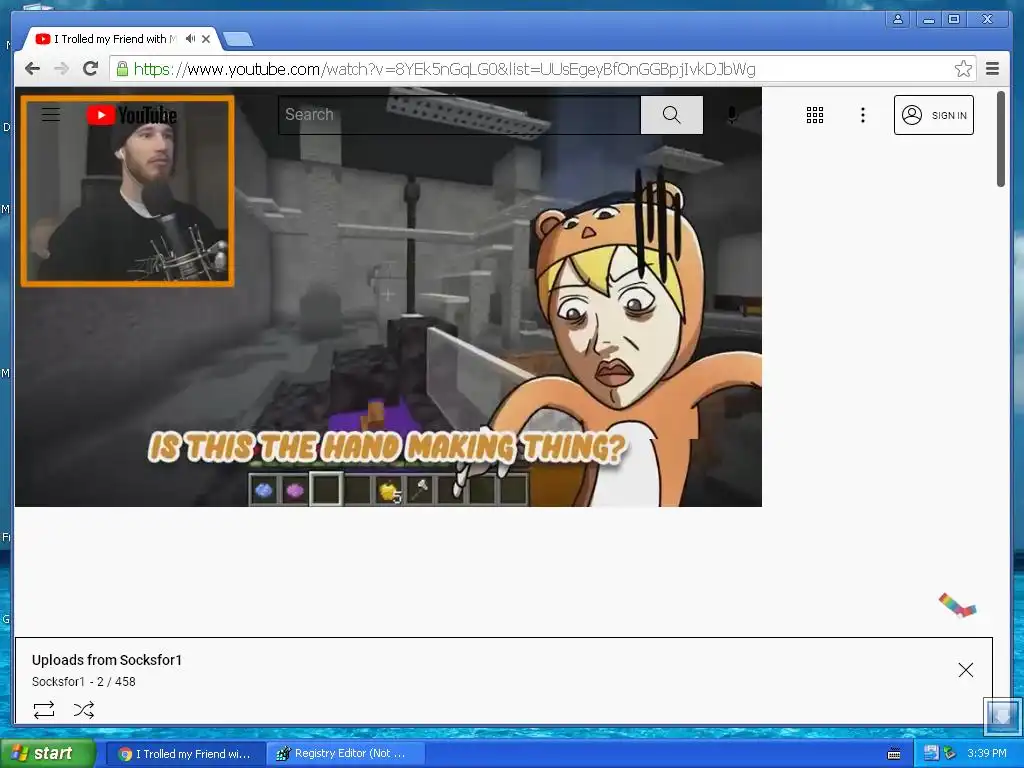
Task: Select the URL in the address bar
Action: click(x=444, y=69)
